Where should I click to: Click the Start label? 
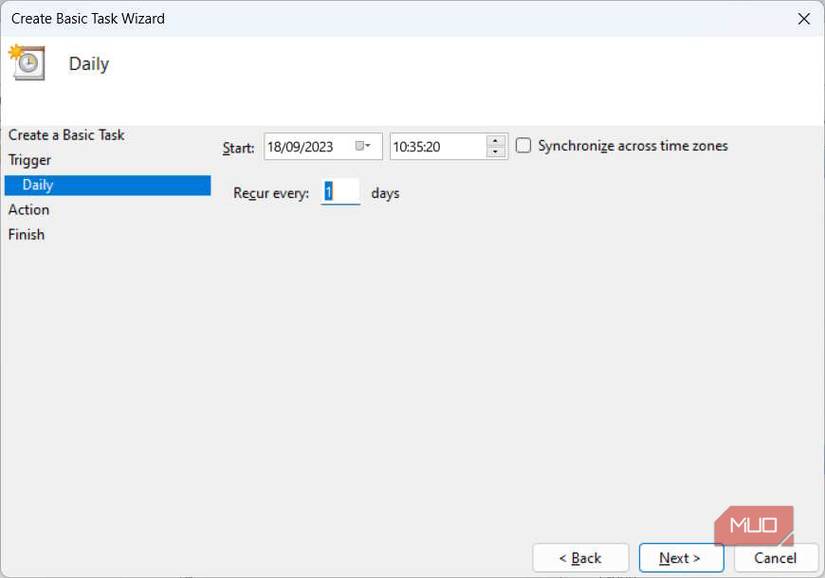(x=237, y=147)
